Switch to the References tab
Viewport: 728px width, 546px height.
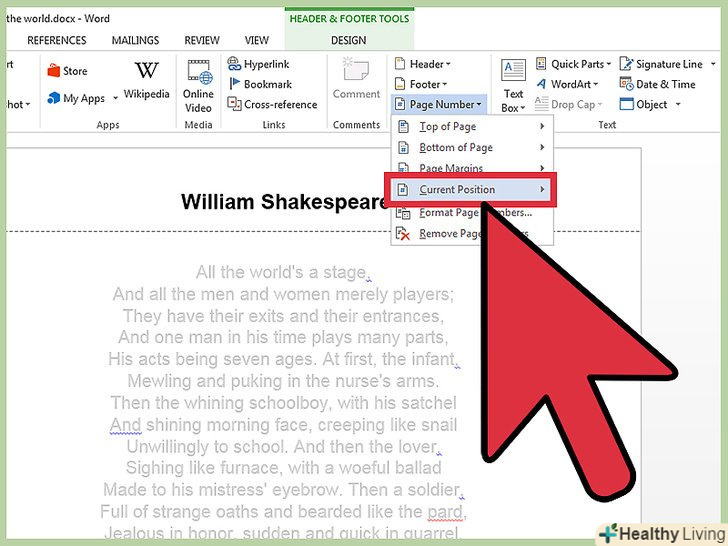tap(57, 40)
